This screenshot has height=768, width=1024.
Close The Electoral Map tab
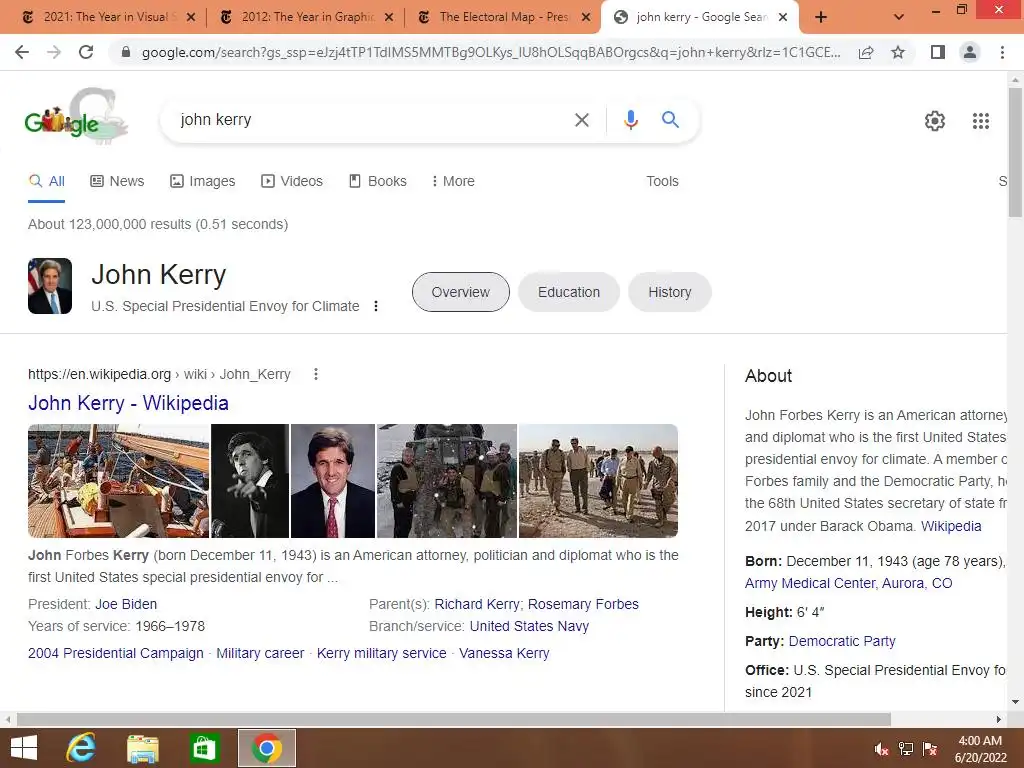[586, 18]
